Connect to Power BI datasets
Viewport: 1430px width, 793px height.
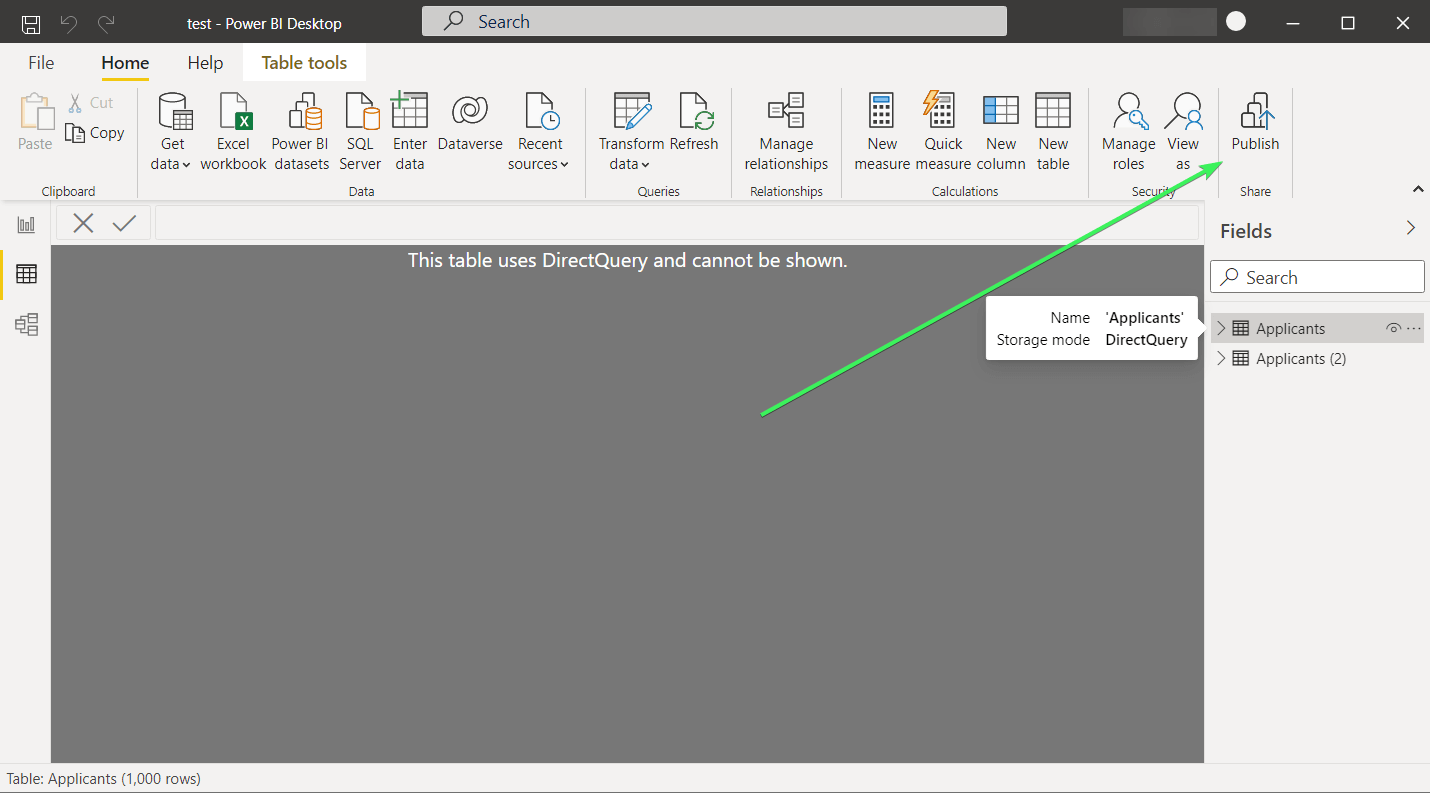coord(301,133)
